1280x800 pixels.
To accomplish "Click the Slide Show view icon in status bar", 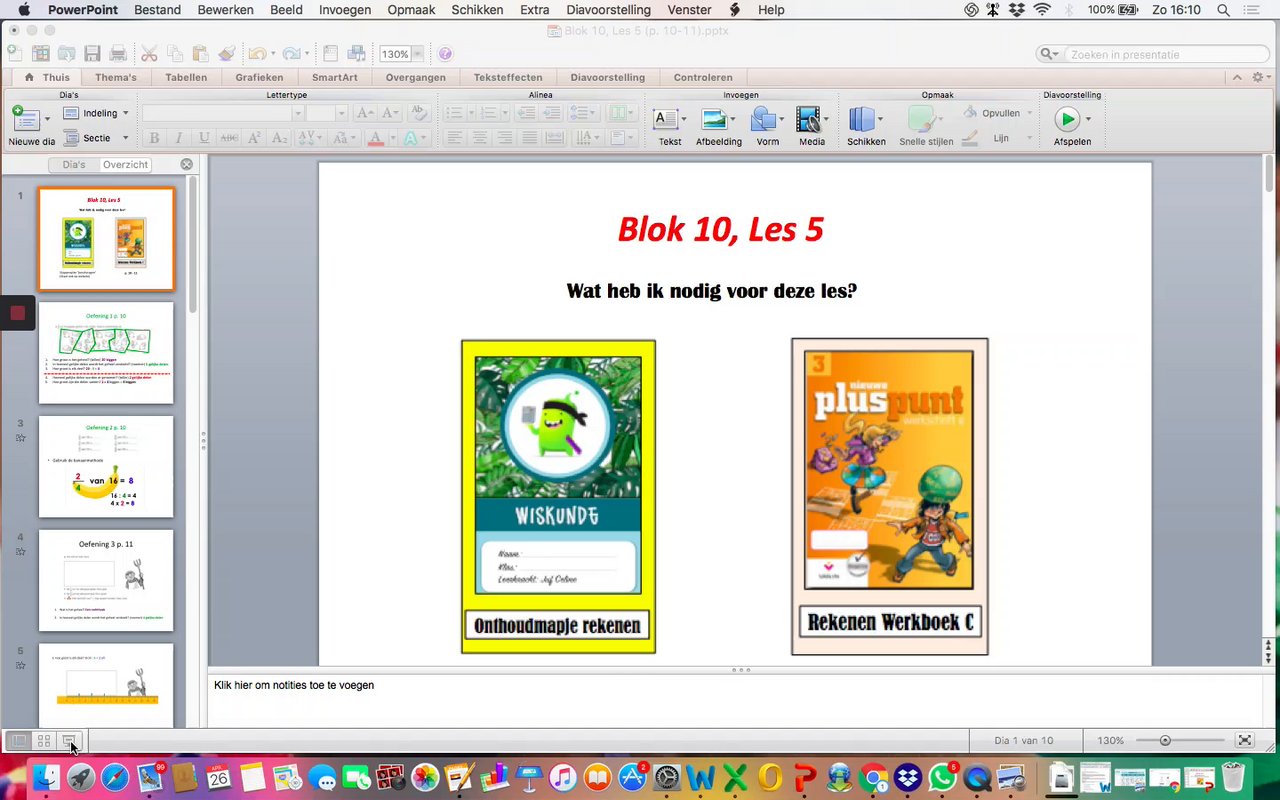I will coord(69,741).
